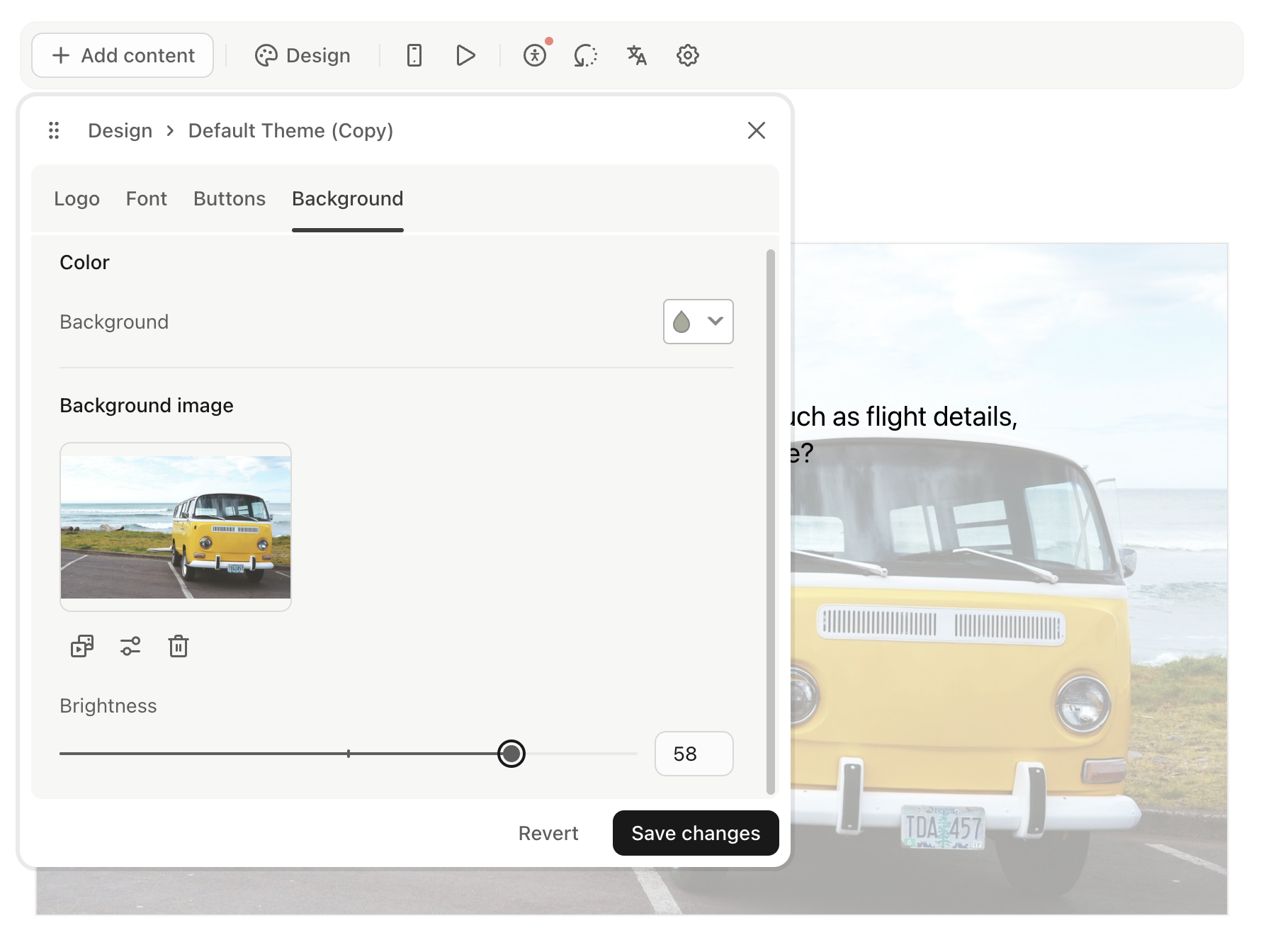Image resolution: width=1261 pixels, height=952 pixels.
Task: Replace the background media image
Action: coord(81,646)
